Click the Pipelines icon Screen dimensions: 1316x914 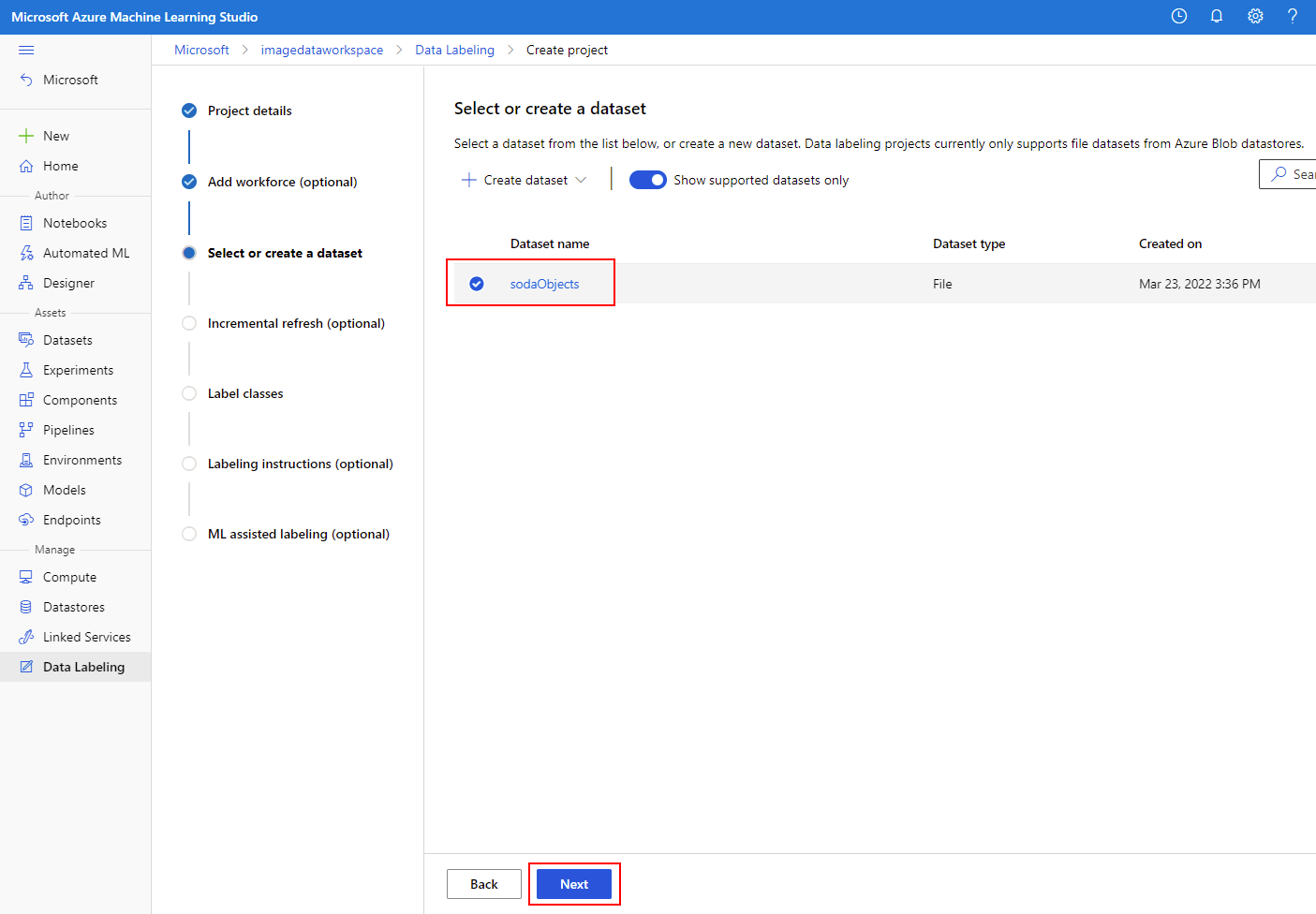(26, 430)
